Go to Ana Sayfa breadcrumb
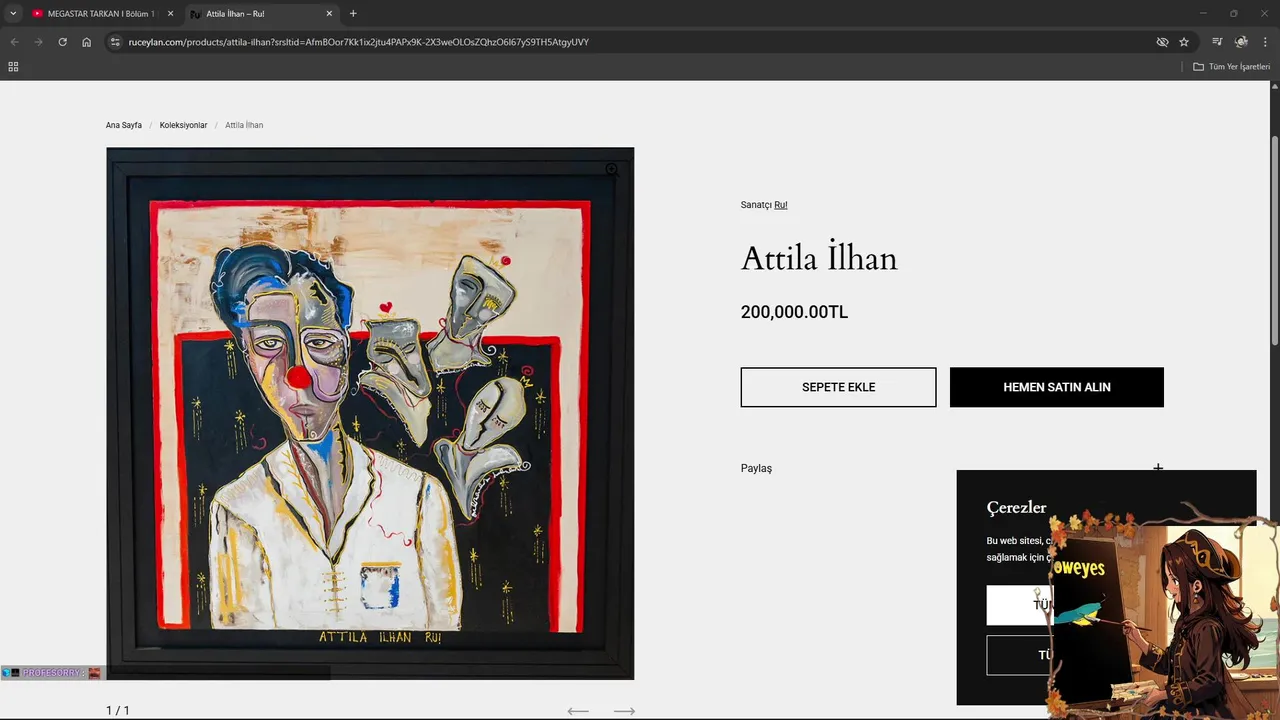 click(x=124, y=125)
